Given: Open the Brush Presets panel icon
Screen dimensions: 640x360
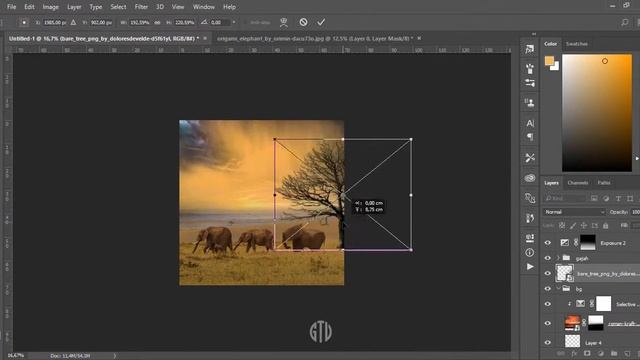Looking at the screenshot, I should 530,69.
